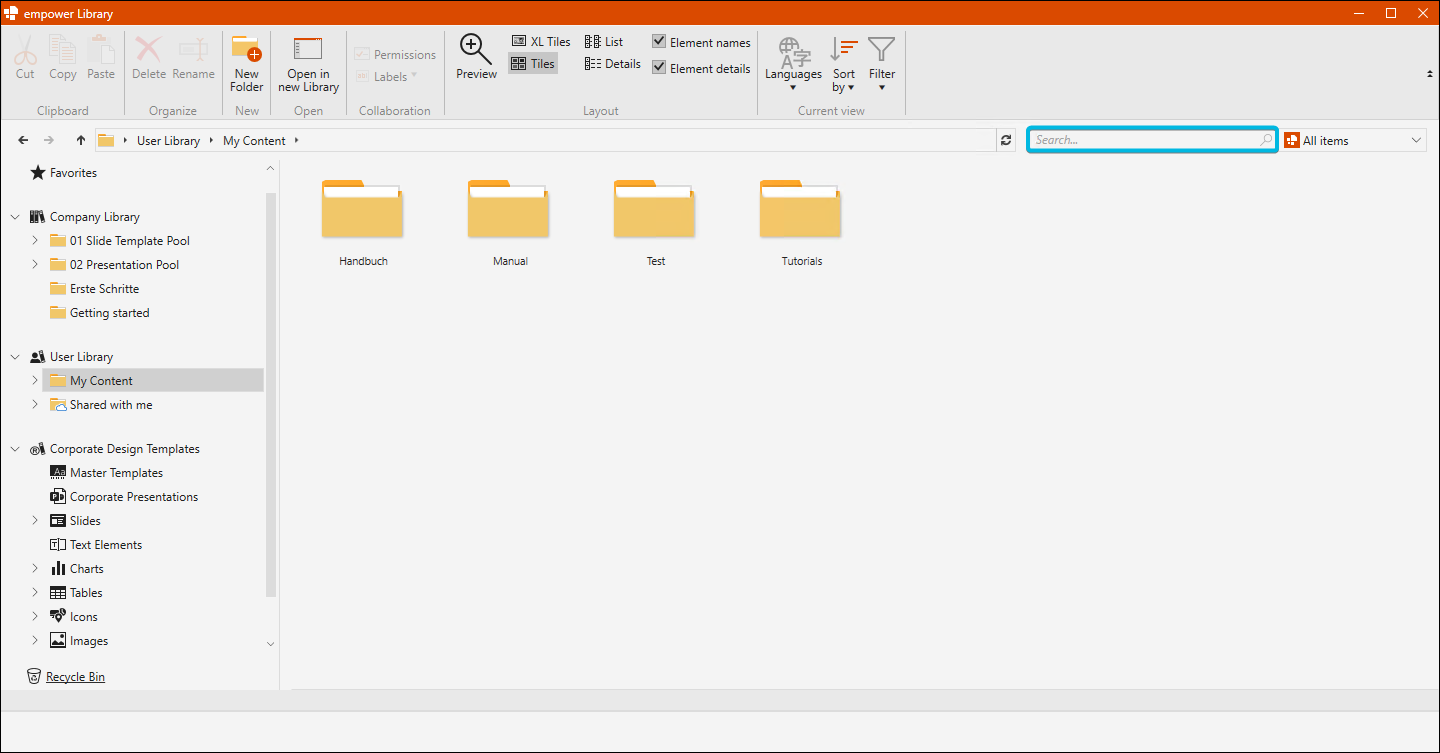The width and height of the screenshot is (1440, 753).
Task: Open the Languages dropdown
Action: tap(793, 64)
